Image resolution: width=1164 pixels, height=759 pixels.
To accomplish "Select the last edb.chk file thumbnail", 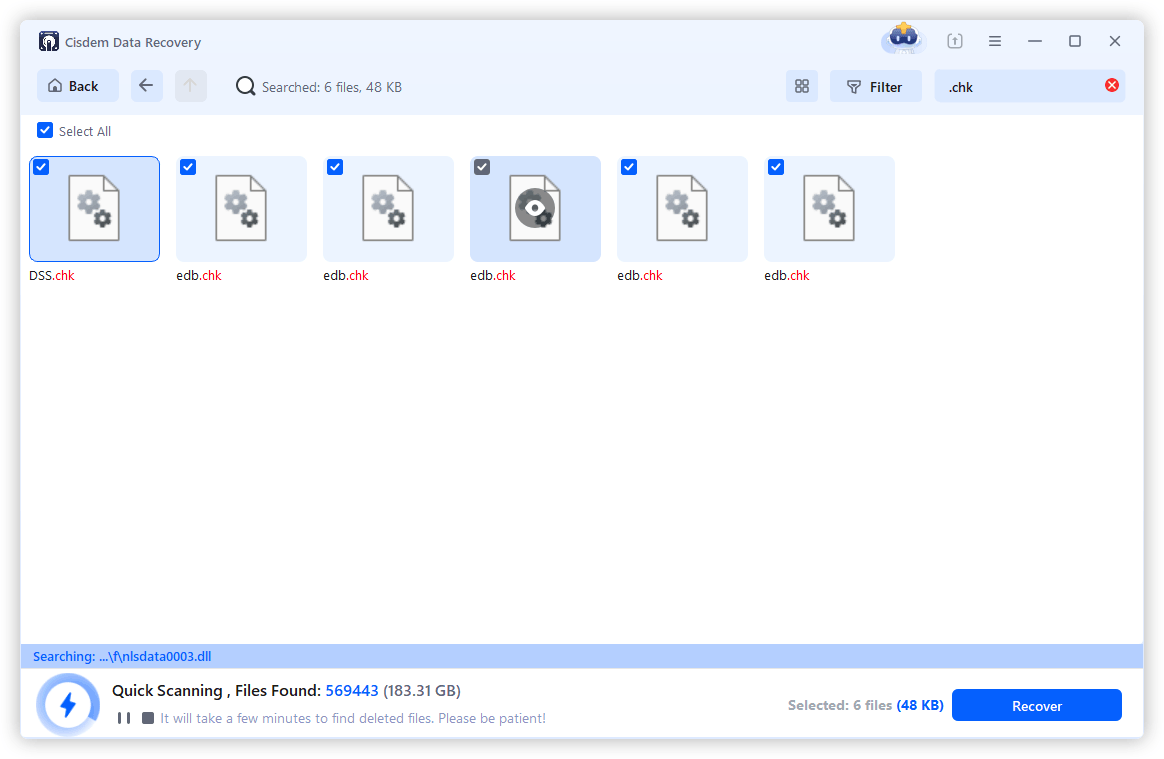I will pos(829,209).
